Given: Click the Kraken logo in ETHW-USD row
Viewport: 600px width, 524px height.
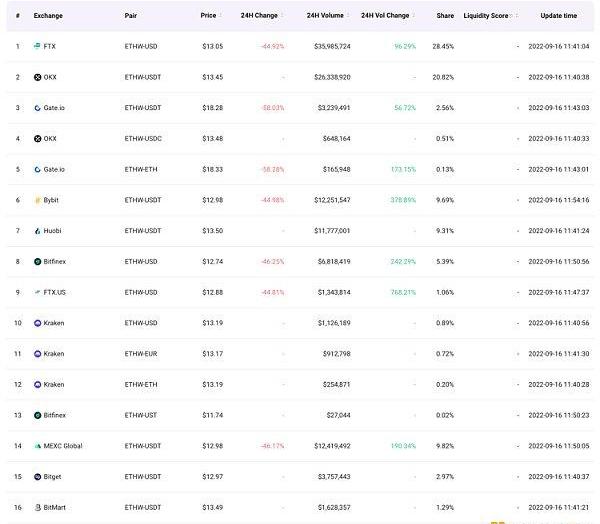Looking at the screenshot, I should tap(37, 323).
